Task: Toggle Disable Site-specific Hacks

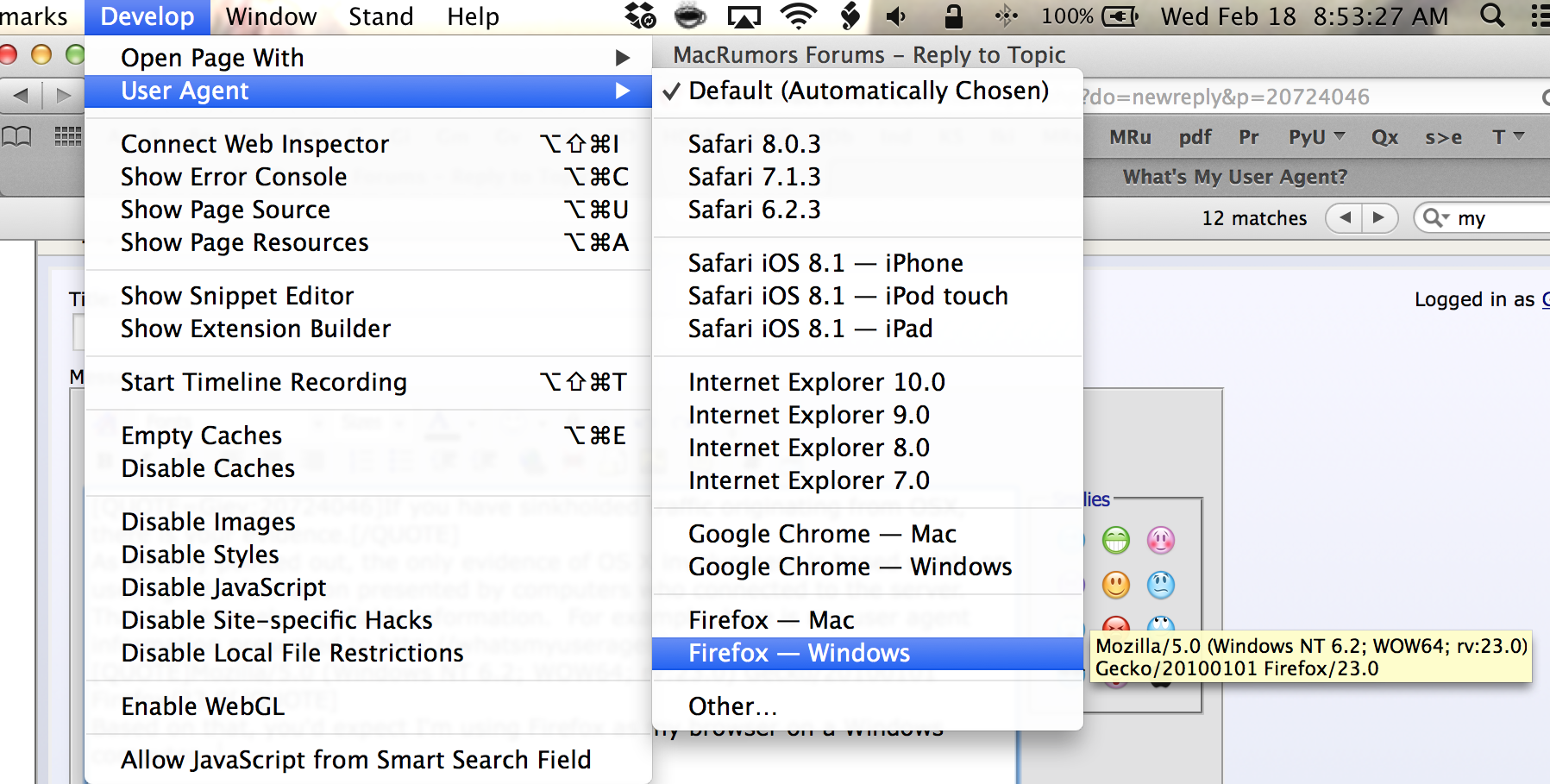Action: 368,620
